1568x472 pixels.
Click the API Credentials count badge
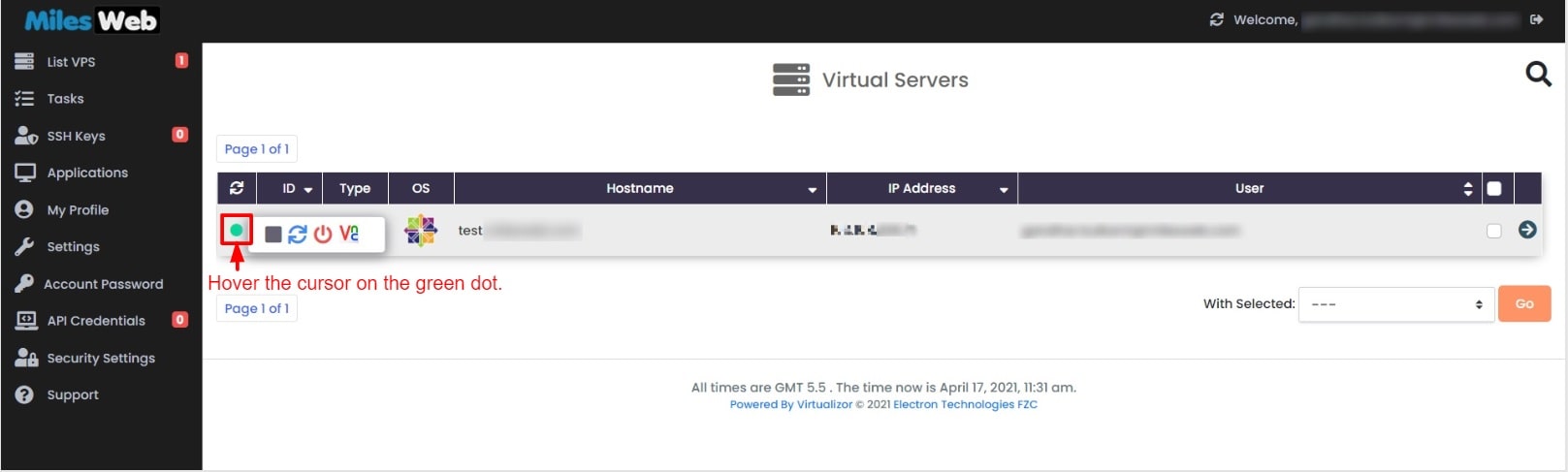pyautogui.click(x=180, y=320)
